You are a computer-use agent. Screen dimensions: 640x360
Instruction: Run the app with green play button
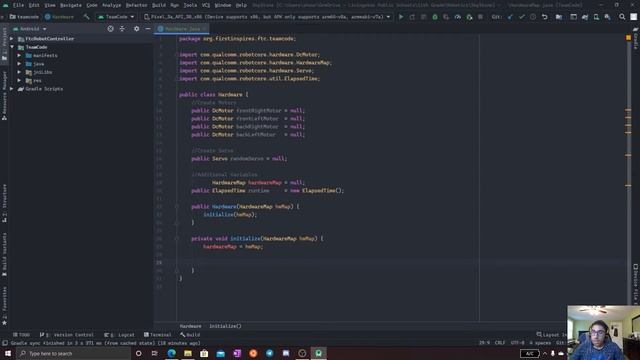tap(401, 17)
